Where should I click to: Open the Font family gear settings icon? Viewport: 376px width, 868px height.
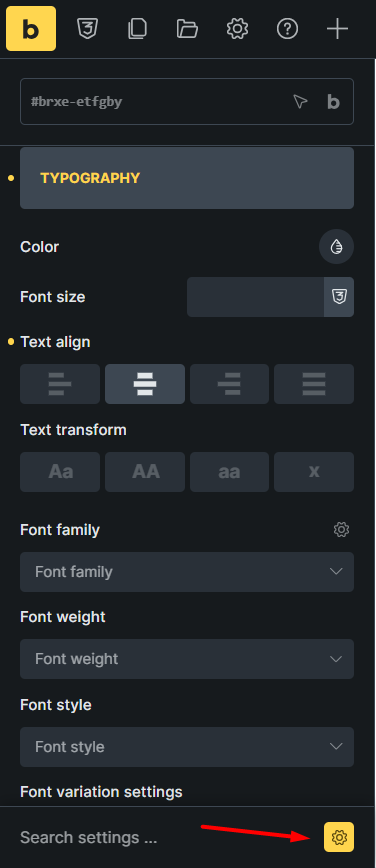[342, 530]
